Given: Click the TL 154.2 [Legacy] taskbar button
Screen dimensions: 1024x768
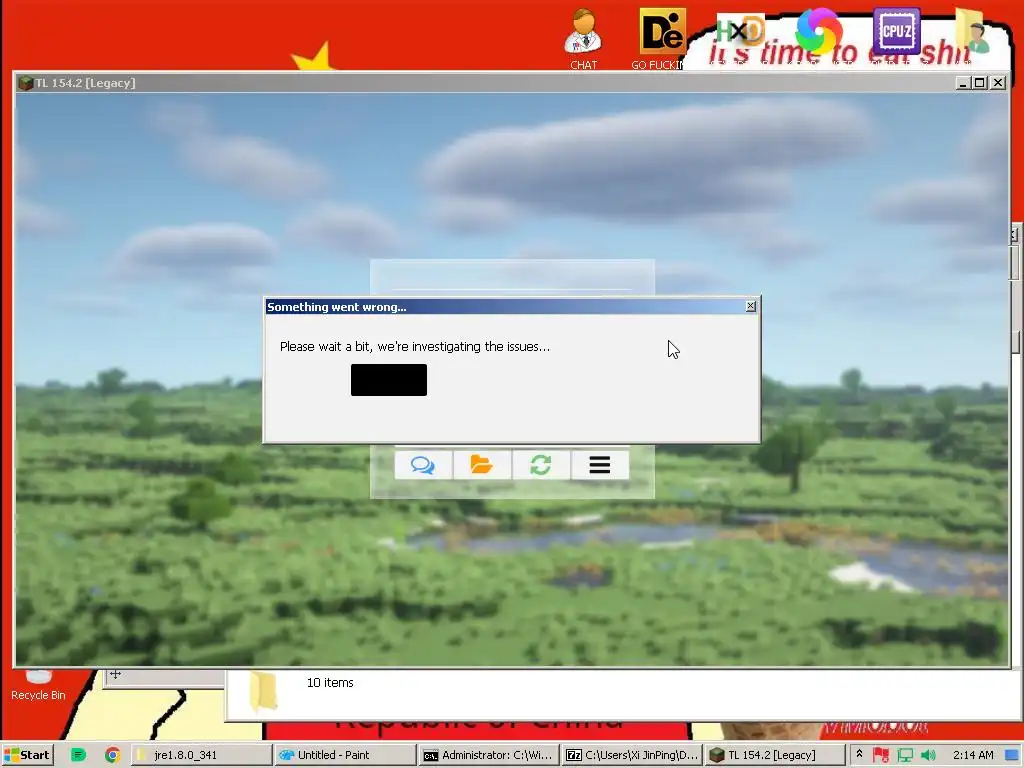Looking at the screenshot, I should (776, 755).
